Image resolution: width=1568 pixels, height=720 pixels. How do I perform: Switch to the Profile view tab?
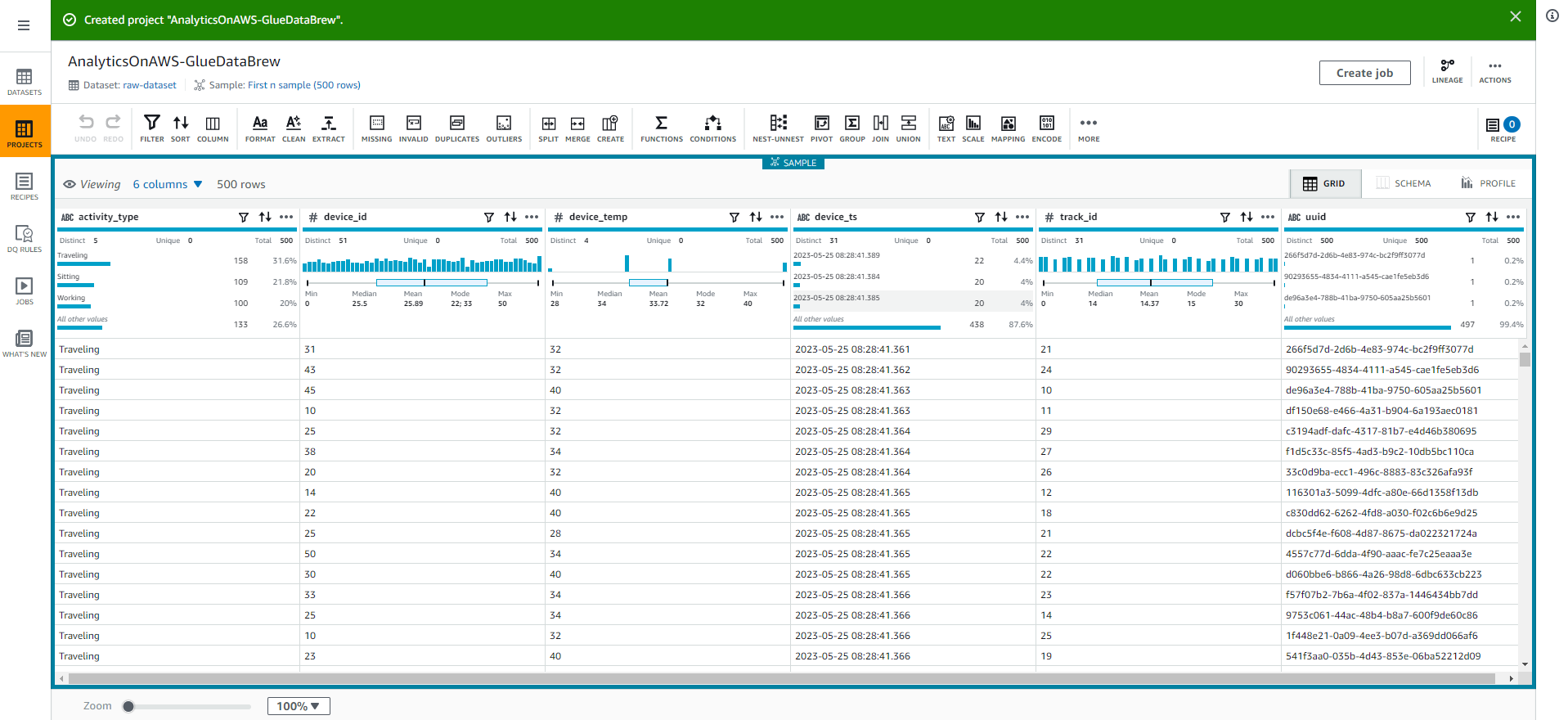1489,183
